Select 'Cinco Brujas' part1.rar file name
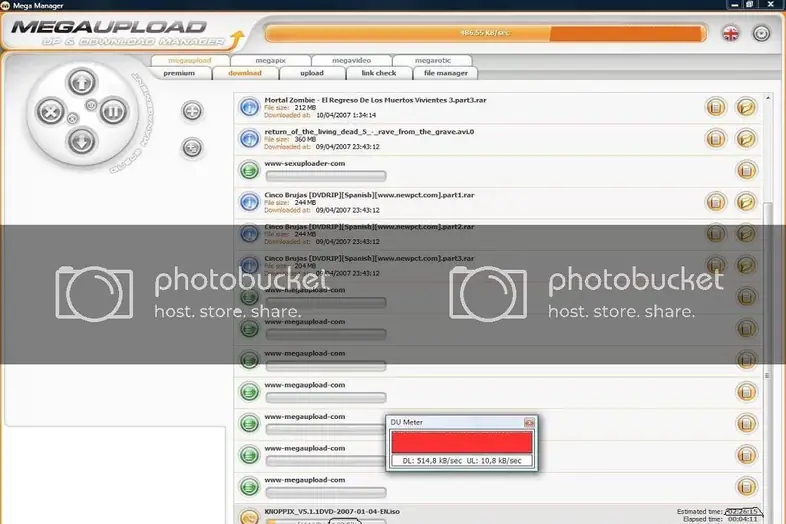 pos(369,195)
